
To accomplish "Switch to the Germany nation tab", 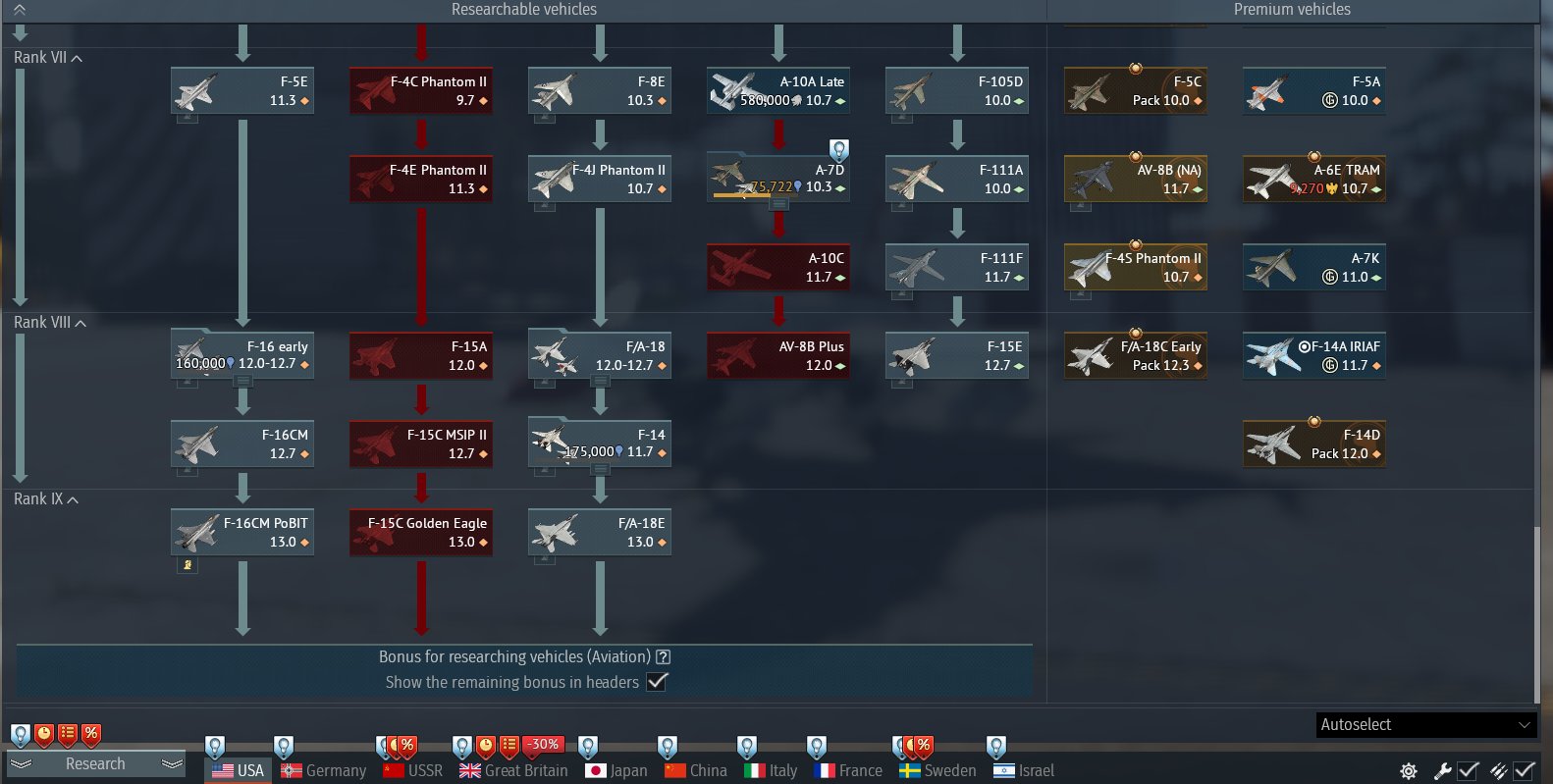I will pos(323,771).
